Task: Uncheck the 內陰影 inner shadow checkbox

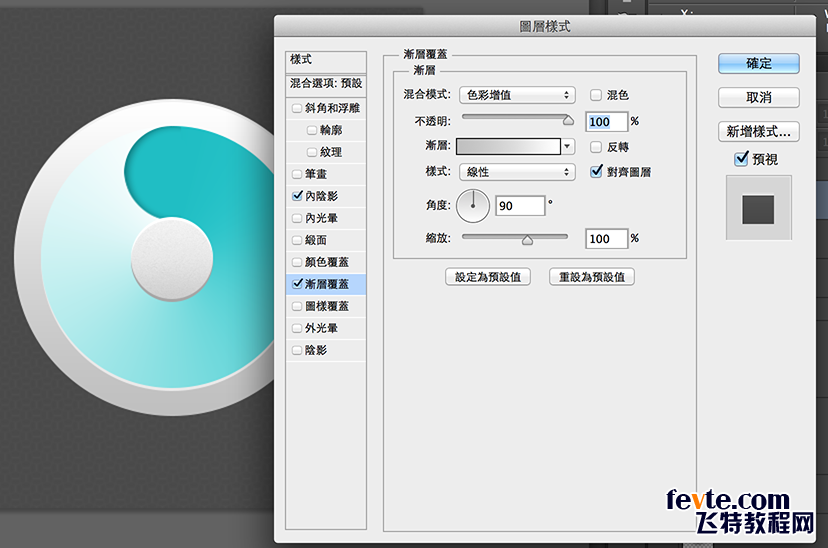Action: [x=297, y=196]
